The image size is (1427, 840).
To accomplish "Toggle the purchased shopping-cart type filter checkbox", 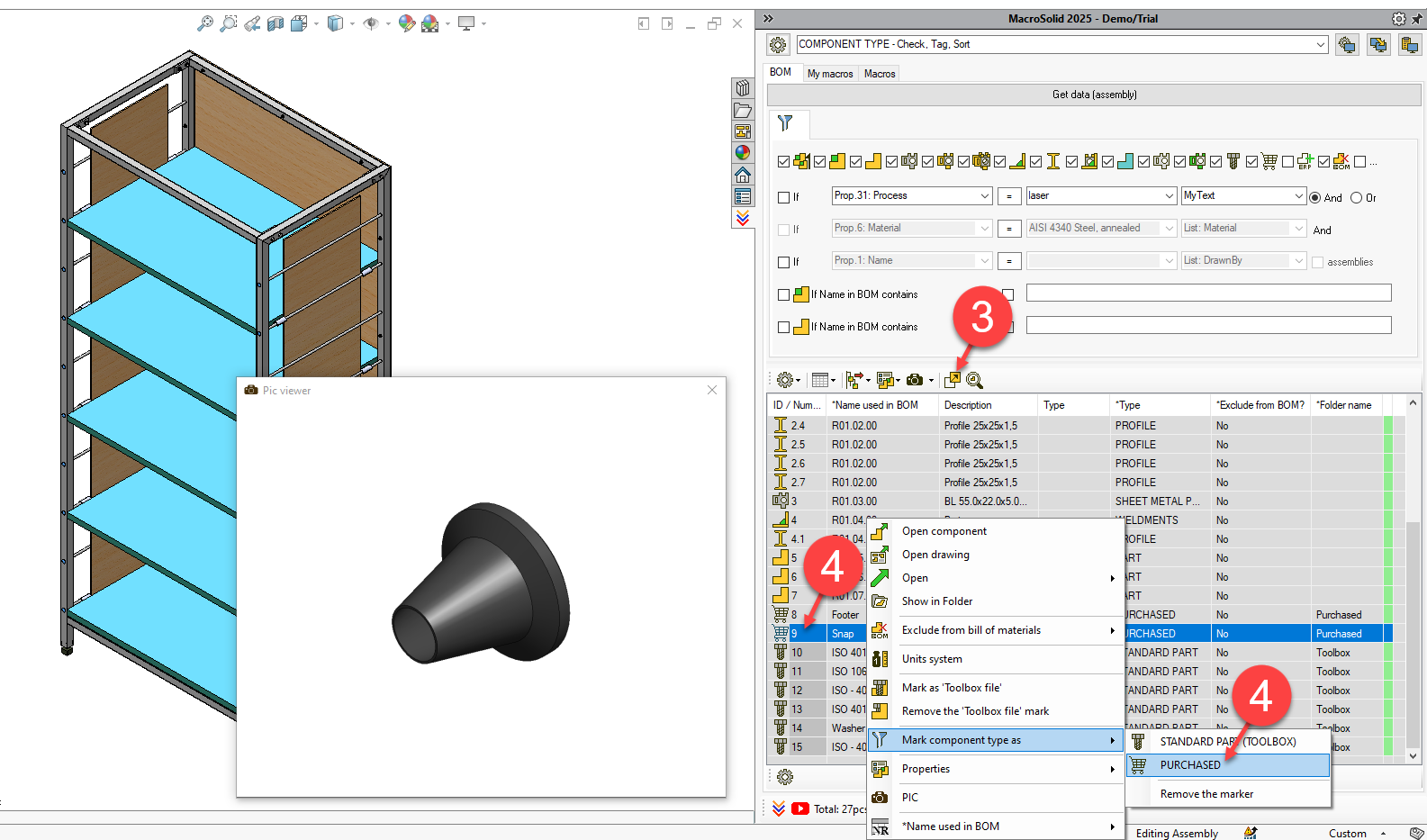I will coord(1251,162).
